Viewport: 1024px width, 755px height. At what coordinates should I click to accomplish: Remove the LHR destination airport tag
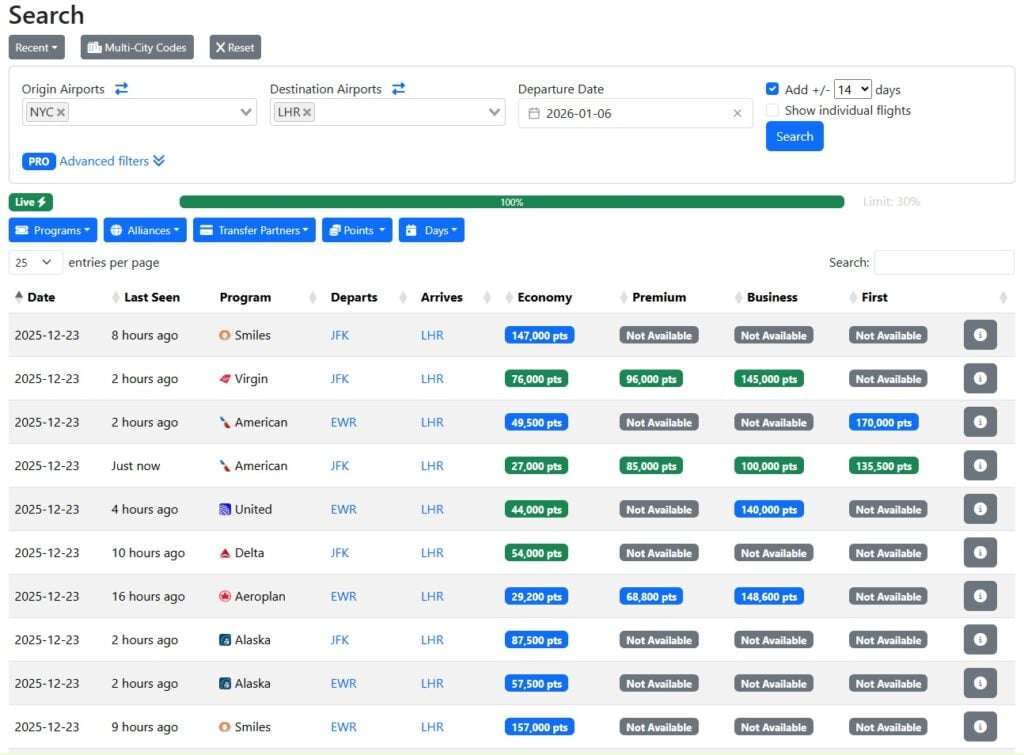point(307,112)
